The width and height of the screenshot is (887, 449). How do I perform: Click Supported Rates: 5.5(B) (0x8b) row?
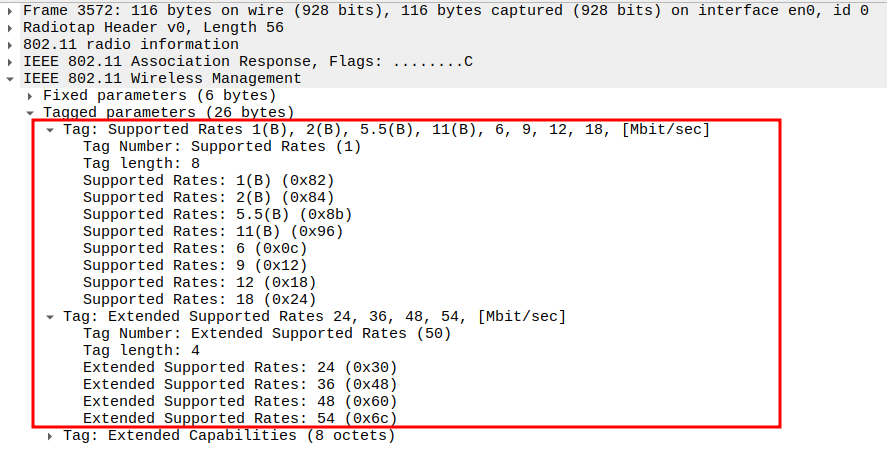point(217,214)
